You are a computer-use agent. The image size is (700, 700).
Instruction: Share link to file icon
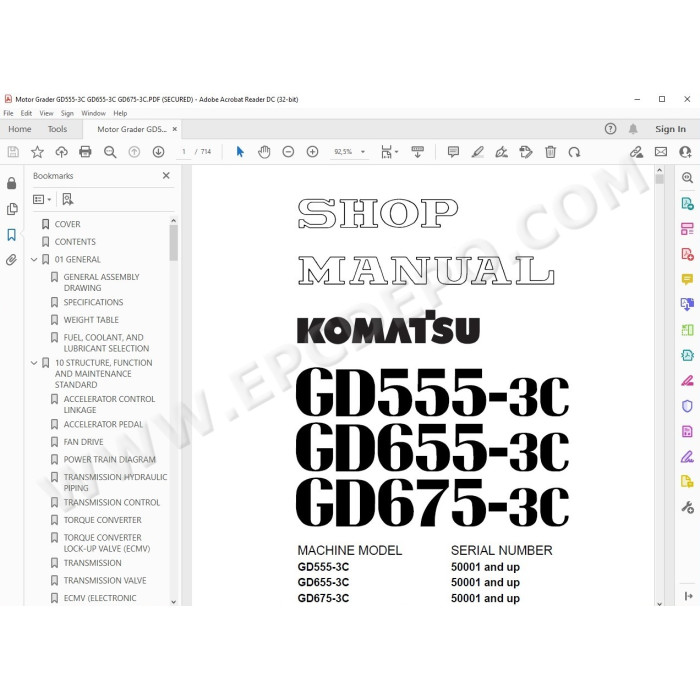point(637,152)
